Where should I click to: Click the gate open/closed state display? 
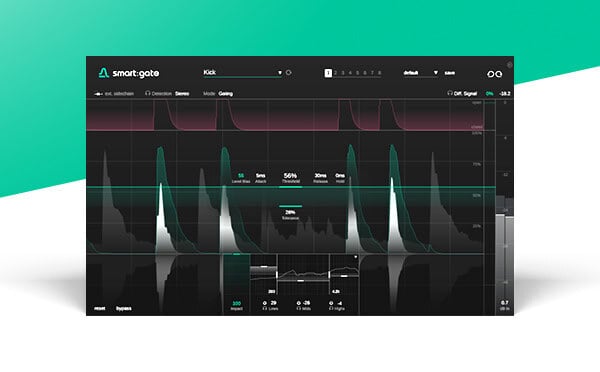tap(285, 115)
